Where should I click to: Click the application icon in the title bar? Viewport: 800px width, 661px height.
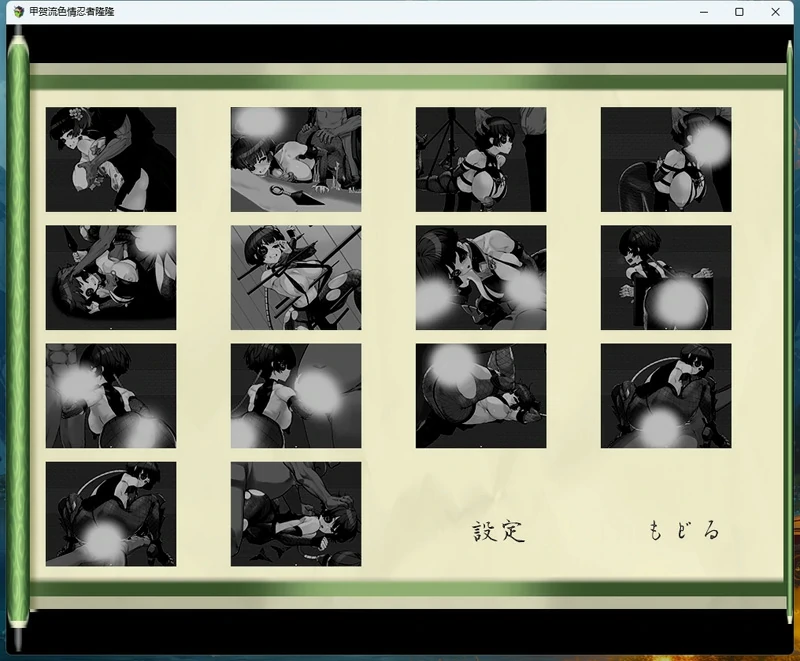click(x=17, y=12)
